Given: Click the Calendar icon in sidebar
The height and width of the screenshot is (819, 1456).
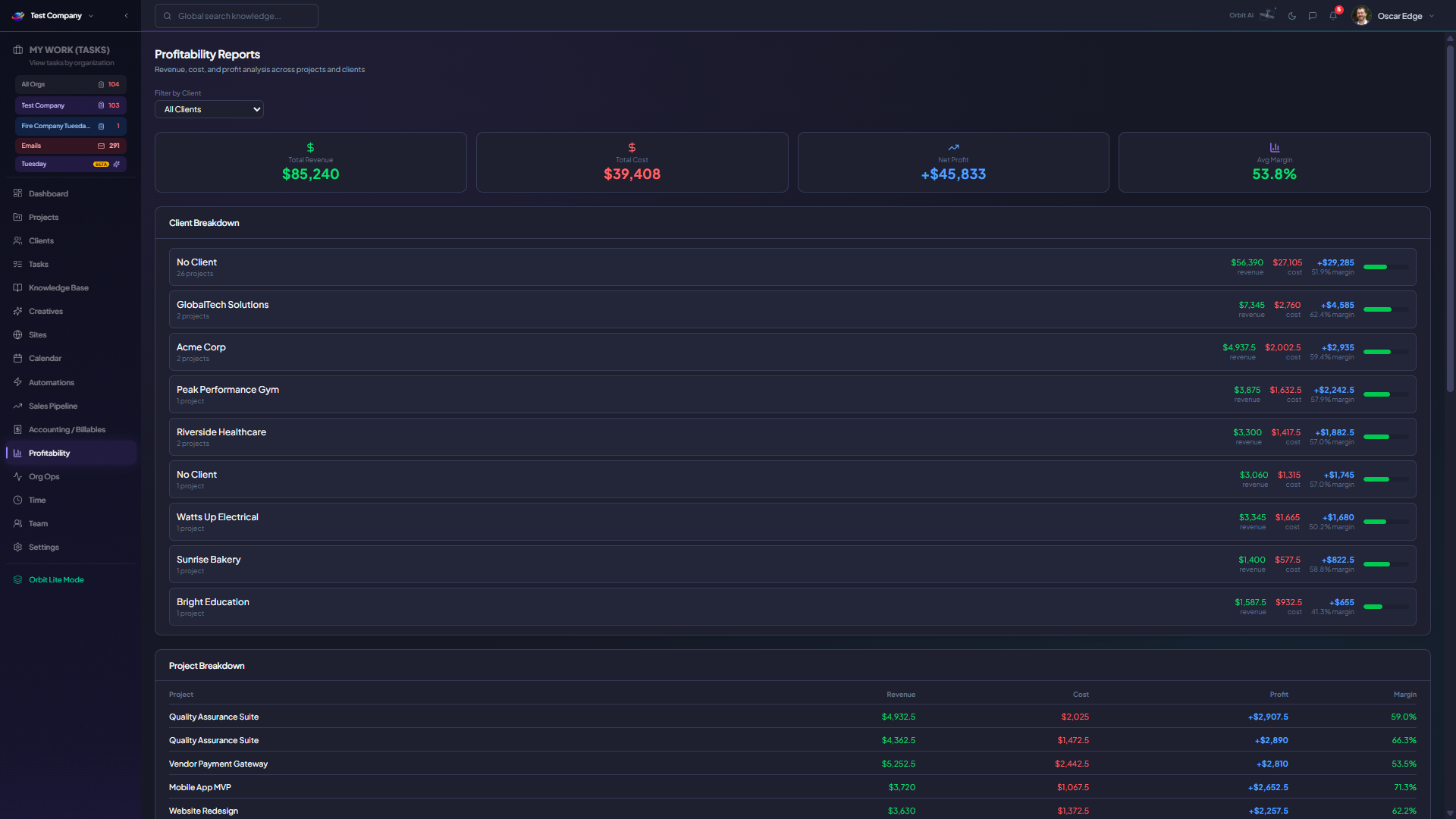Looking at the screenshot, I should (x=17, y=358).
